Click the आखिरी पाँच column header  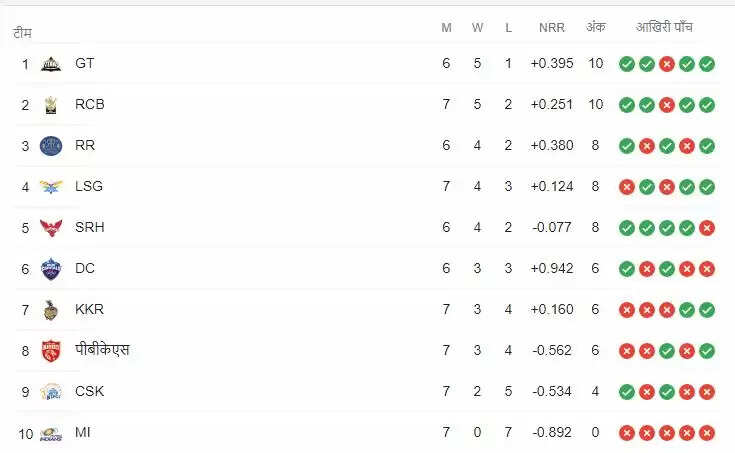click(665, 27)
